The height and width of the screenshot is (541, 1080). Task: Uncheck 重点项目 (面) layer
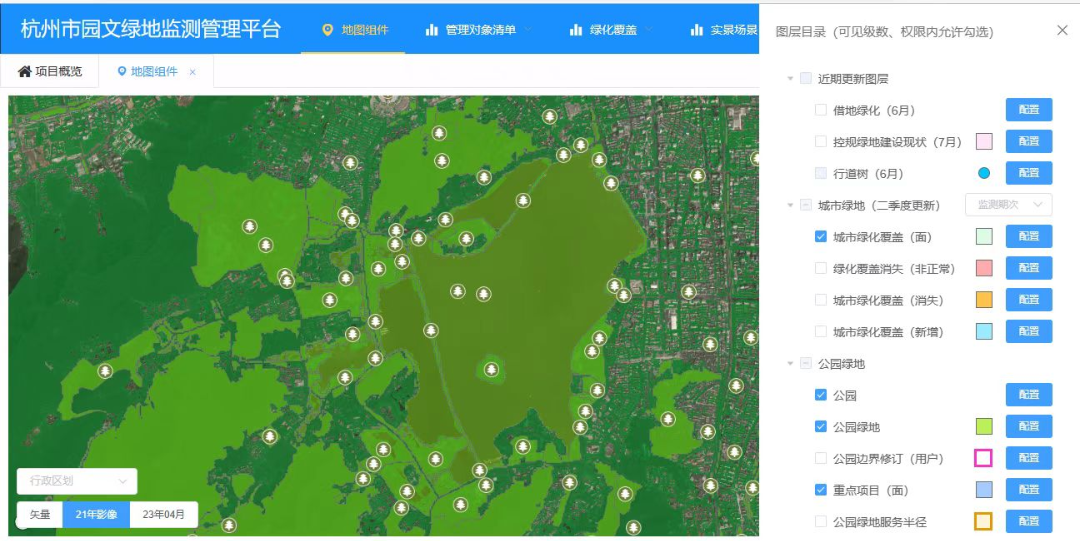coord(821,490)
